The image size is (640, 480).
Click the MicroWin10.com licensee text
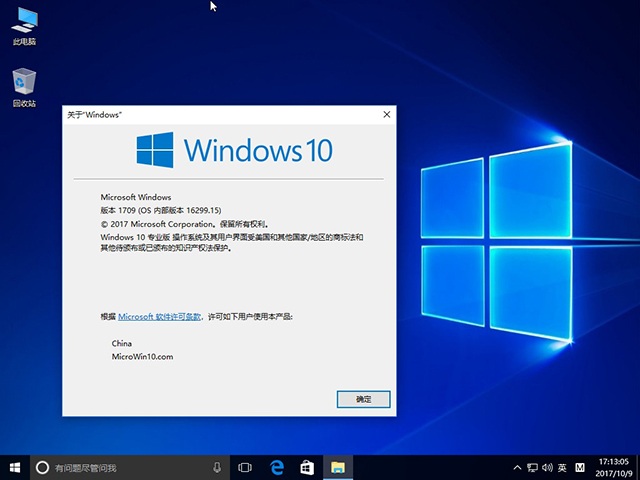pos(142,356)
